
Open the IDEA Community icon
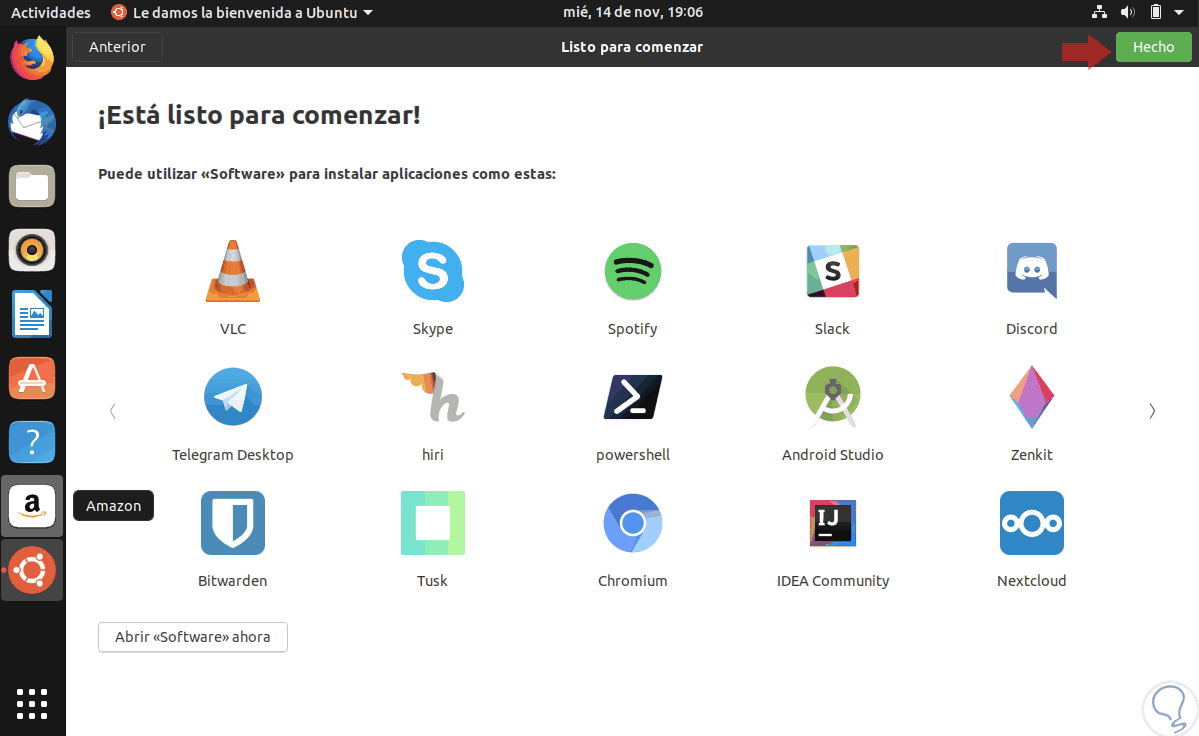click(832, 523)
